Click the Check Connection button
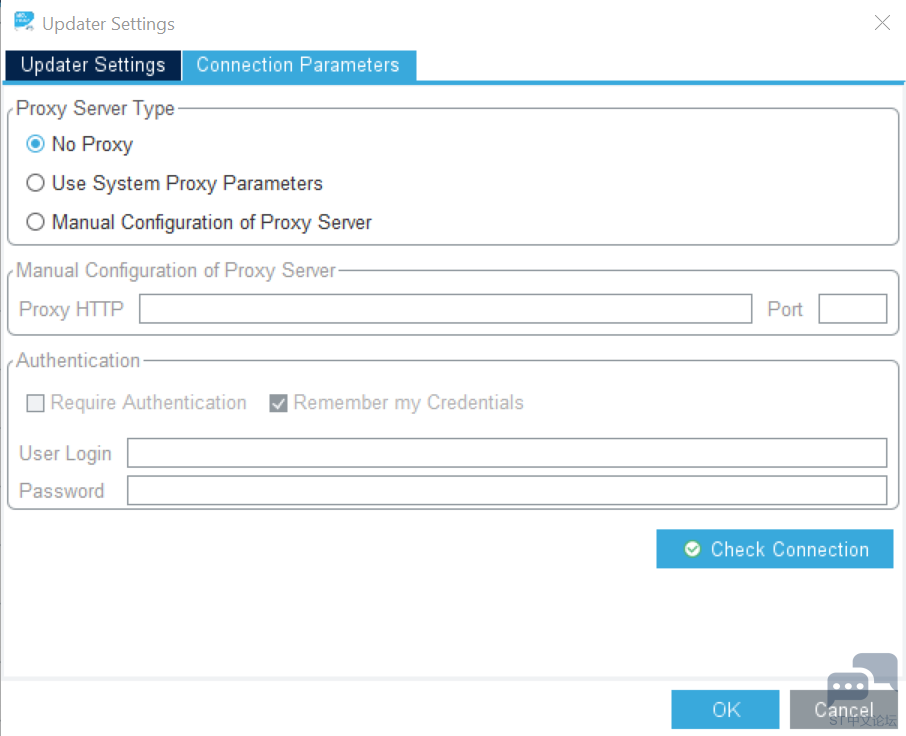This screenshot has width=906, height=736. point(774,549)
